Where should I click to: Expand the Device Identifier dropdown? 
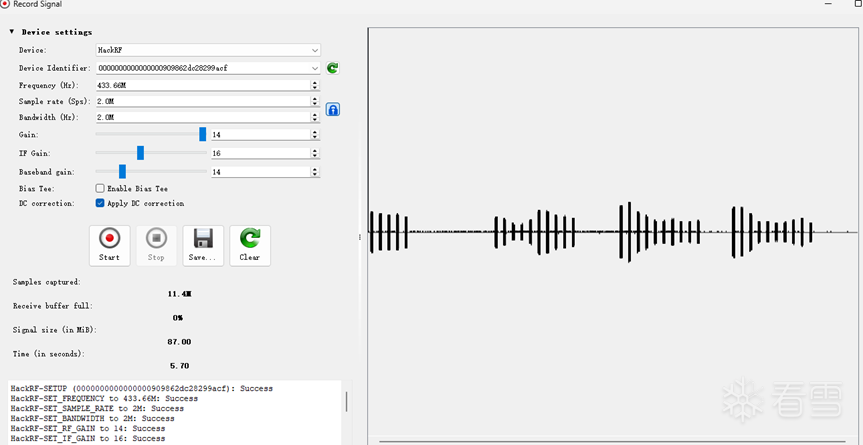pyautogui.click(x=315, y=68)
